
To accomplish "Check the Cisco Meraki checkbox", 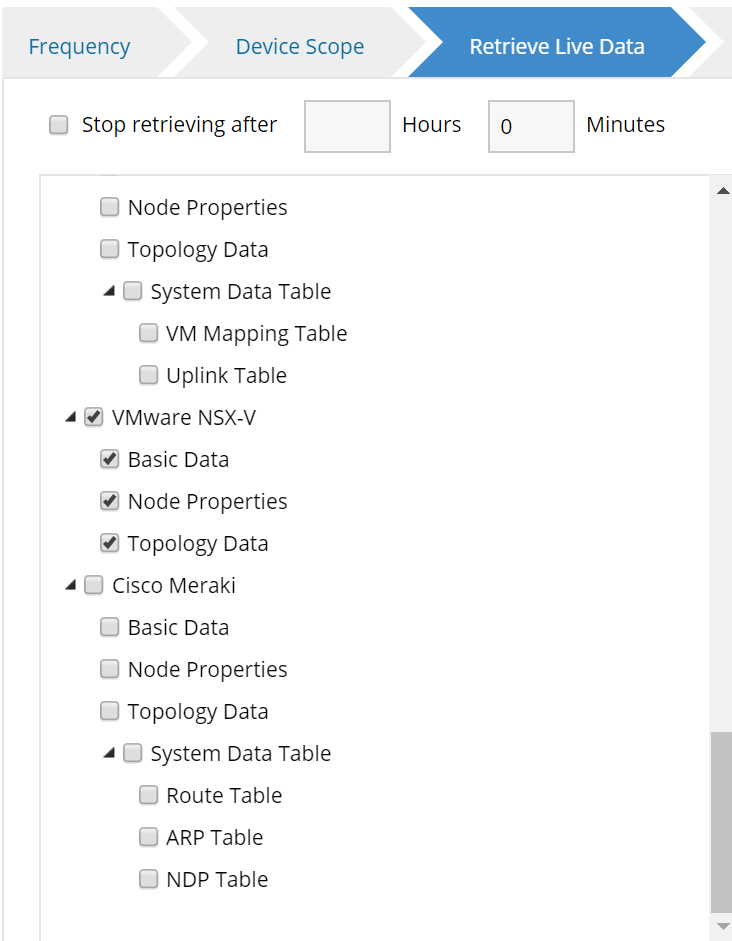I will pos(94,586).
